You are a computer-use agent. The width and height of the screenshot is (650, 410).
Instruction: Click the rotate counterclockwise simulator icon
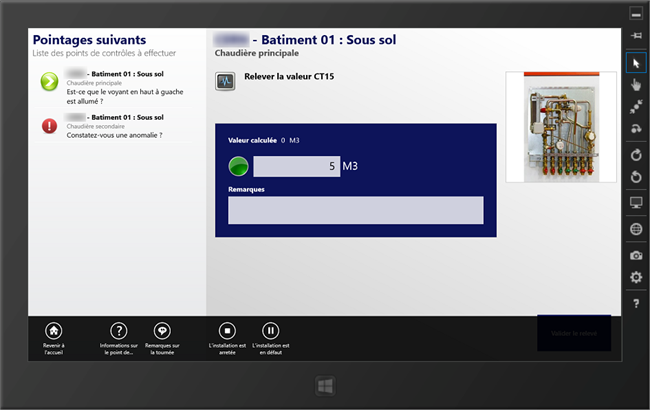coord(636,178)
